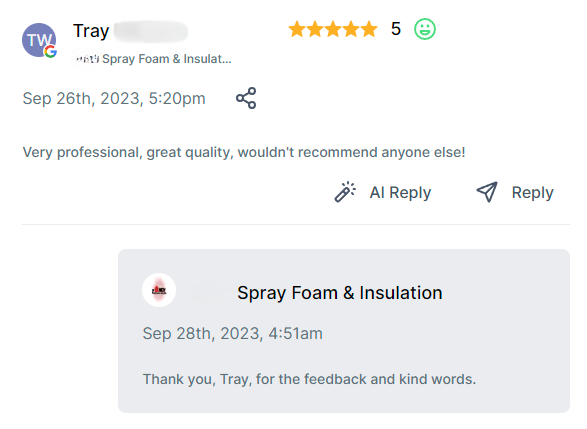Click the first gold star
Screen dimensions: 587x429
pos(297,29)
